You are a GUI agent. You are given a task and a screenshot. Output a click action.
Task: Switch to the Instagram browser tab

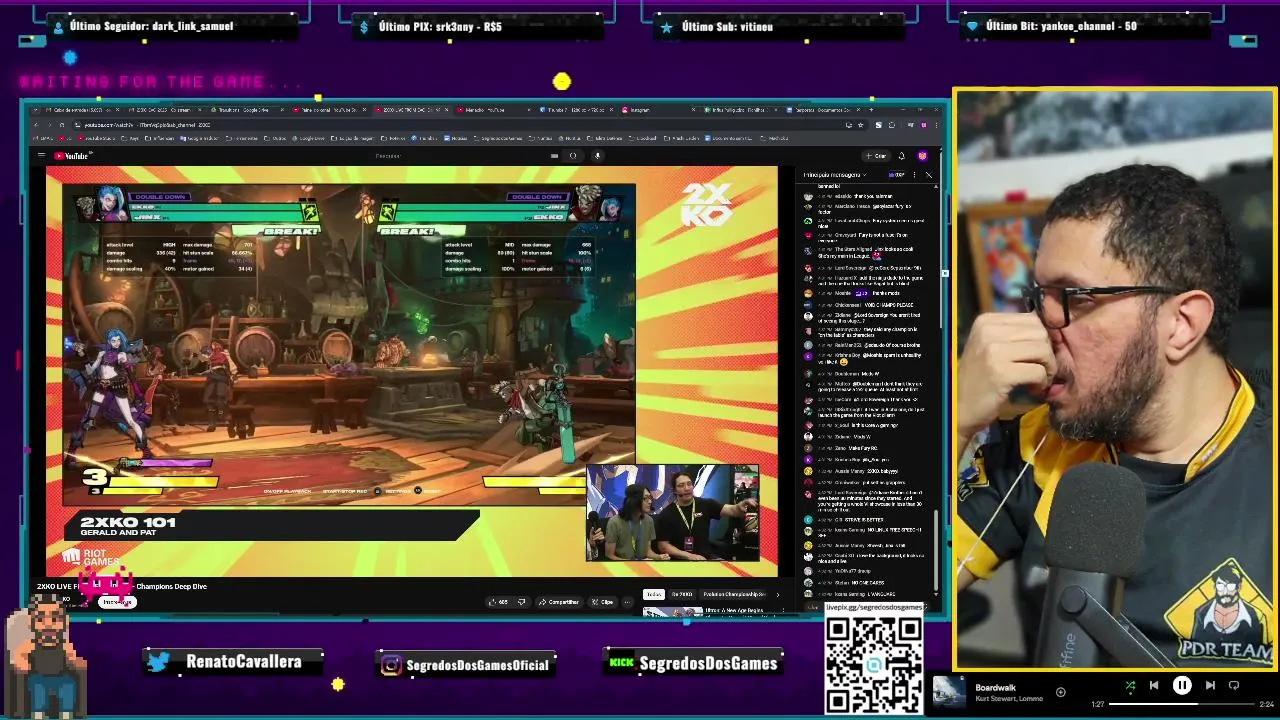click(660, 110)
